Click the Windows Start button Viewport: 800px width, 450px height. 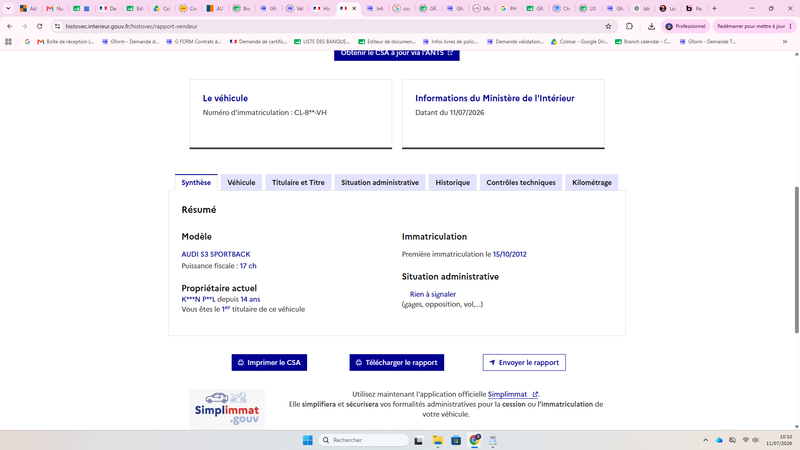(x=308, y=440)
